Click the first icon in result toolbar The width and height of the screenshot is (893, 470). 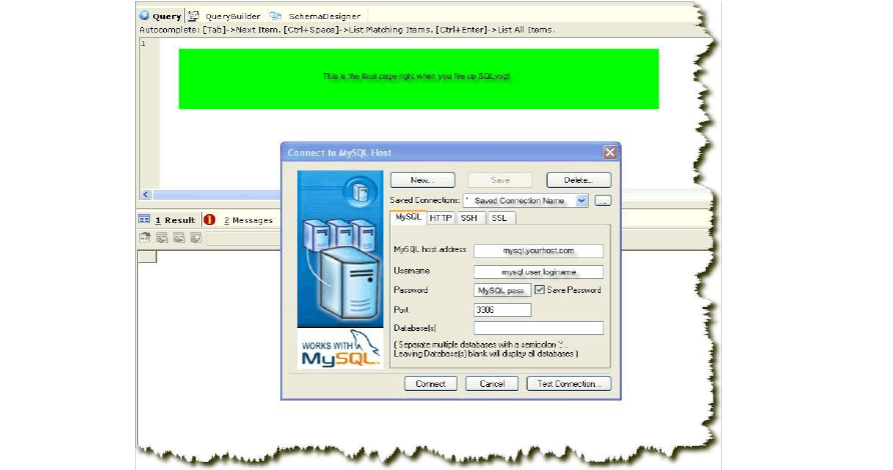coord(145,238)
